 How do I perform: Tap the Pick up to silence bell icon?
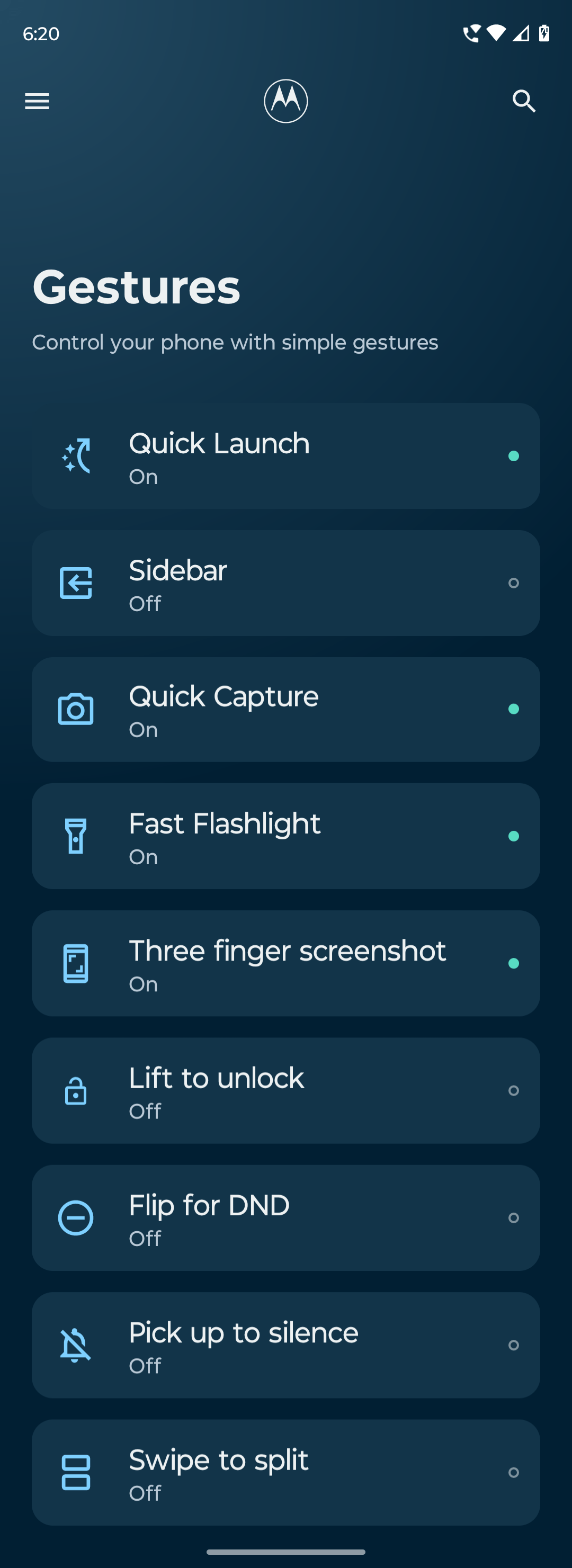[x=76, y=1345]
